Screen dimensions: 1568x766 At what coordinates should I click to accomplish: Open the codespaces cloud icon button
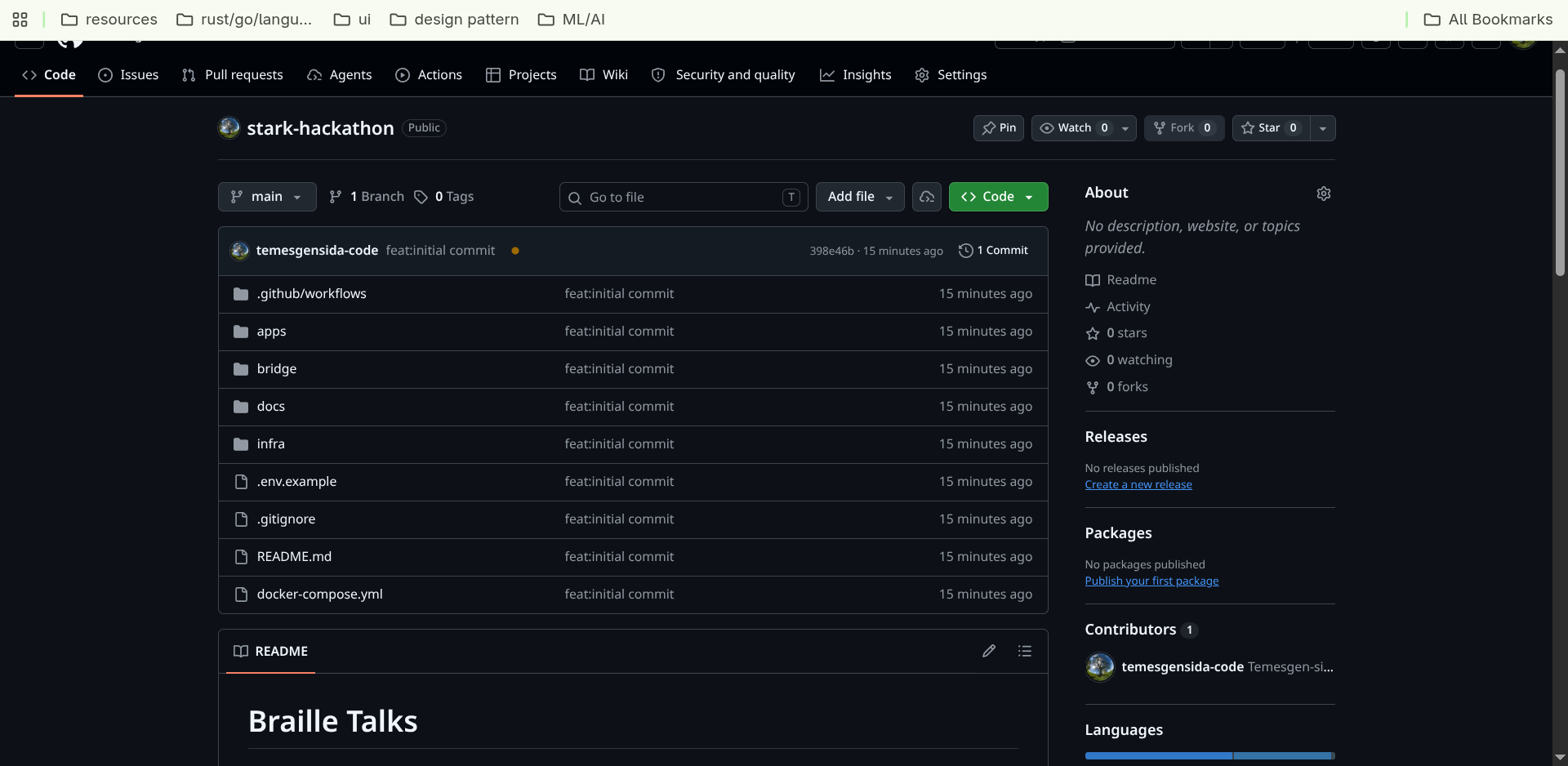(927, 197)
